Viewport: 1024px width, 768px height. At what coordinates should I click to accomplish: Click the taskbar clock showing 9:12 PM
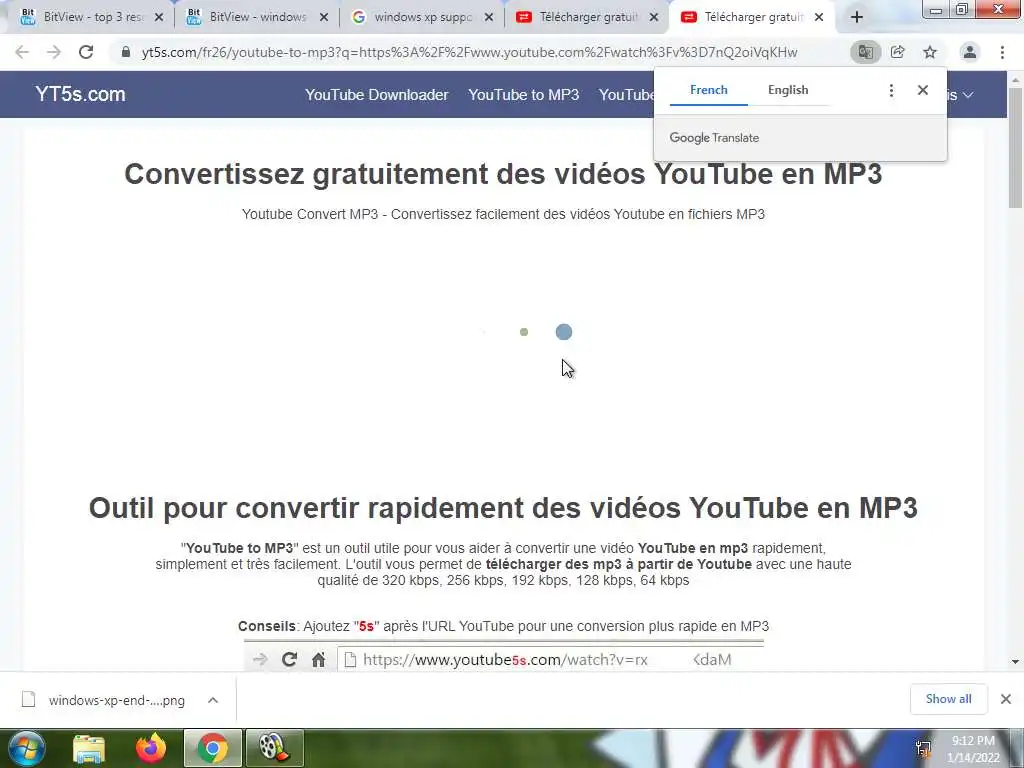tap(973, 749)
